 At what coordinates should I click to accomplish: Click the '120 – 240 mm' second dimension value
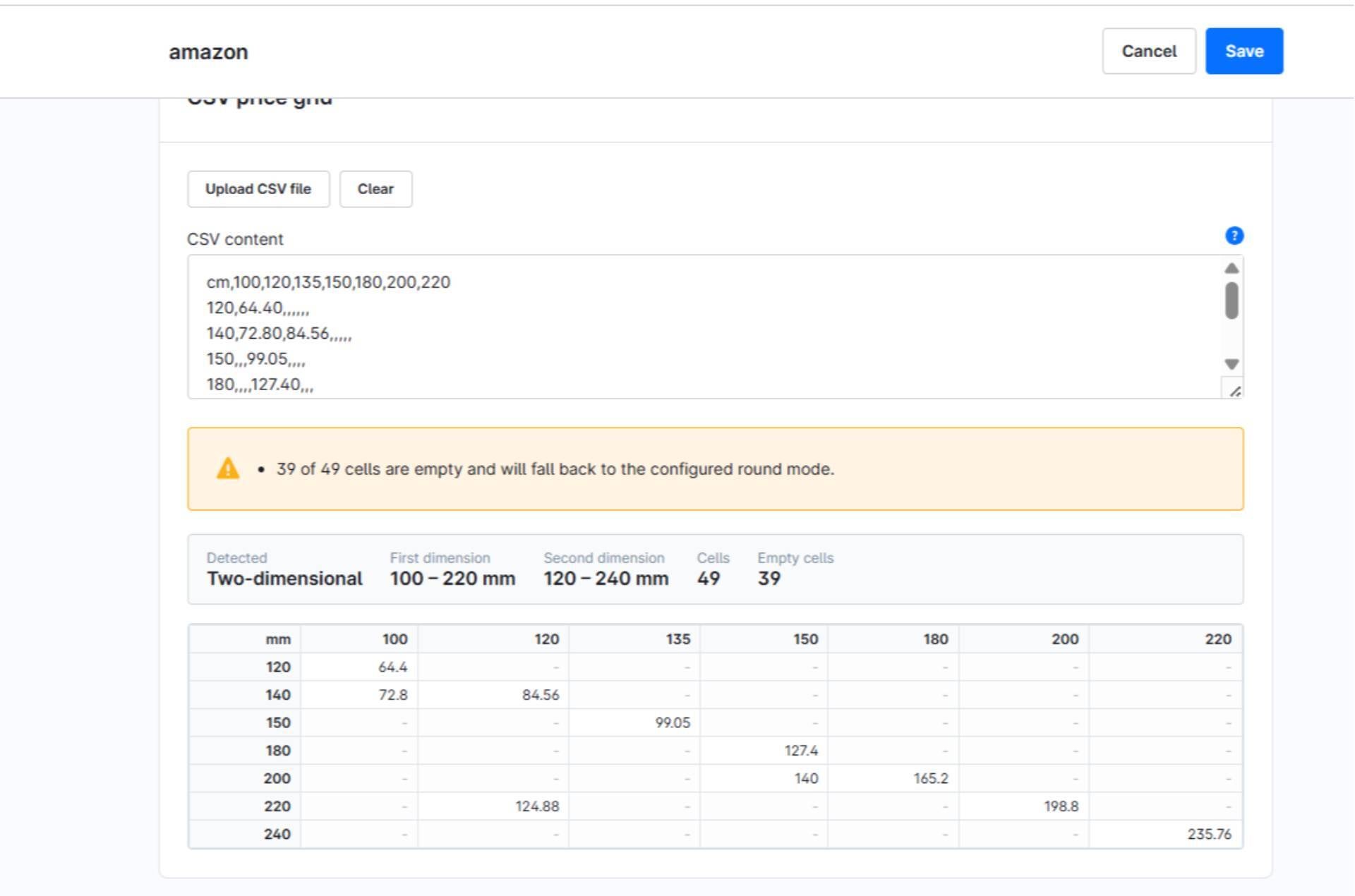(x=606, y=579)
